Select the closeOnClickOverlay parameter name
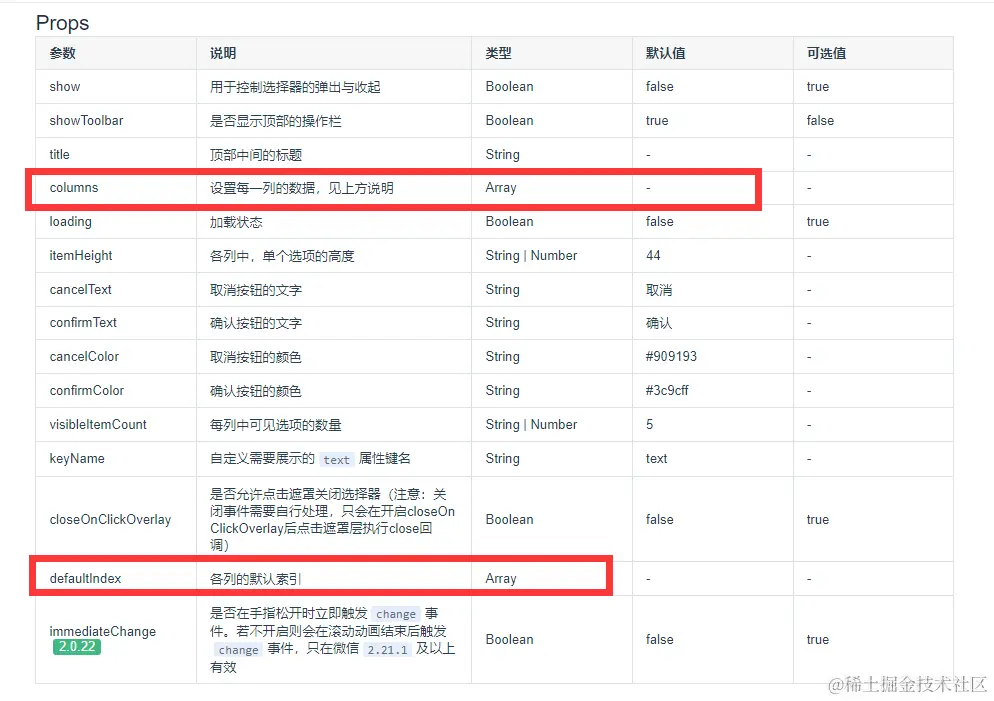Screen dimensions: 994x701 pyautogui.click(x=110, y=519)
